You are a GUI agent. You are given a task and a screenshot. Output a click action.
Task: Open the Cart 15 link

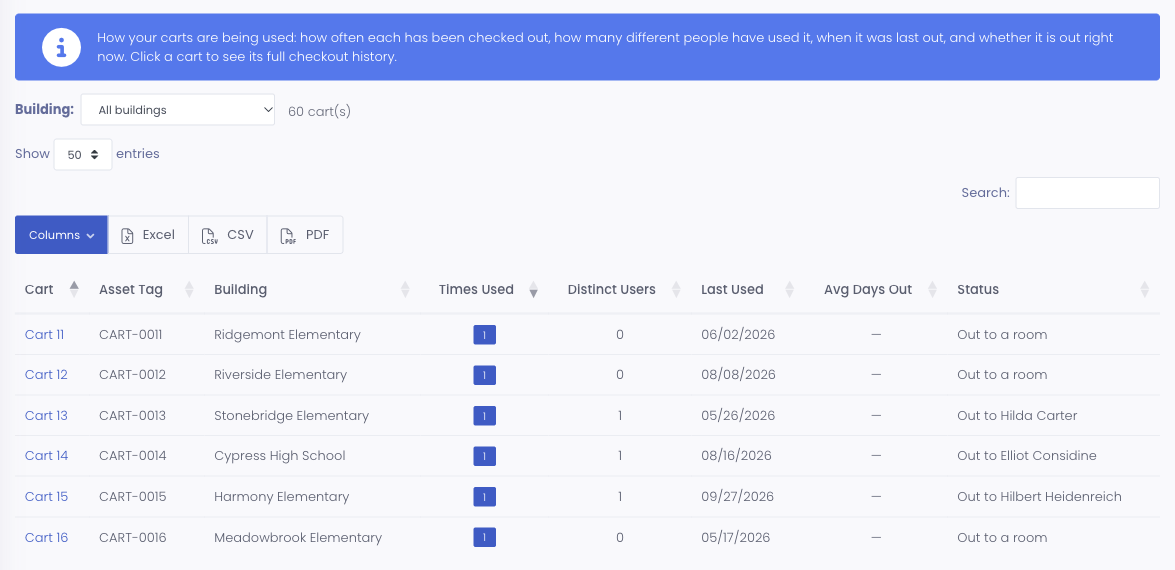[x=46, y=497]
